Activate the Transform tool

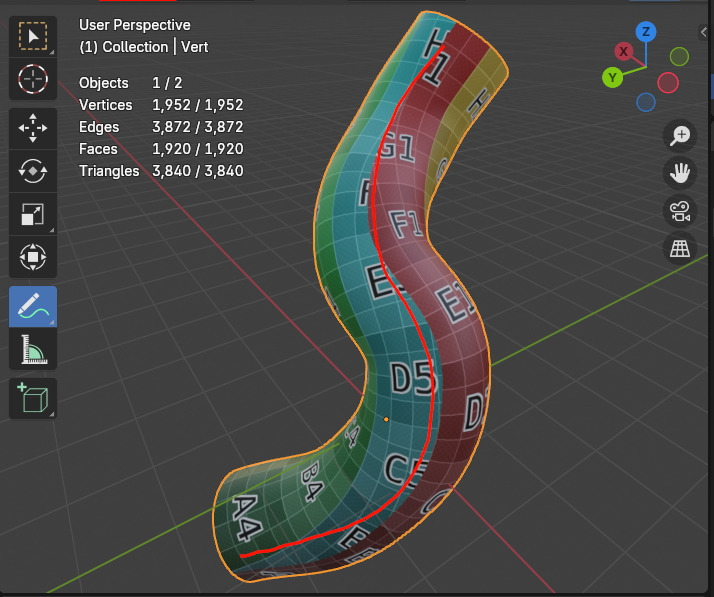point(33,257)
